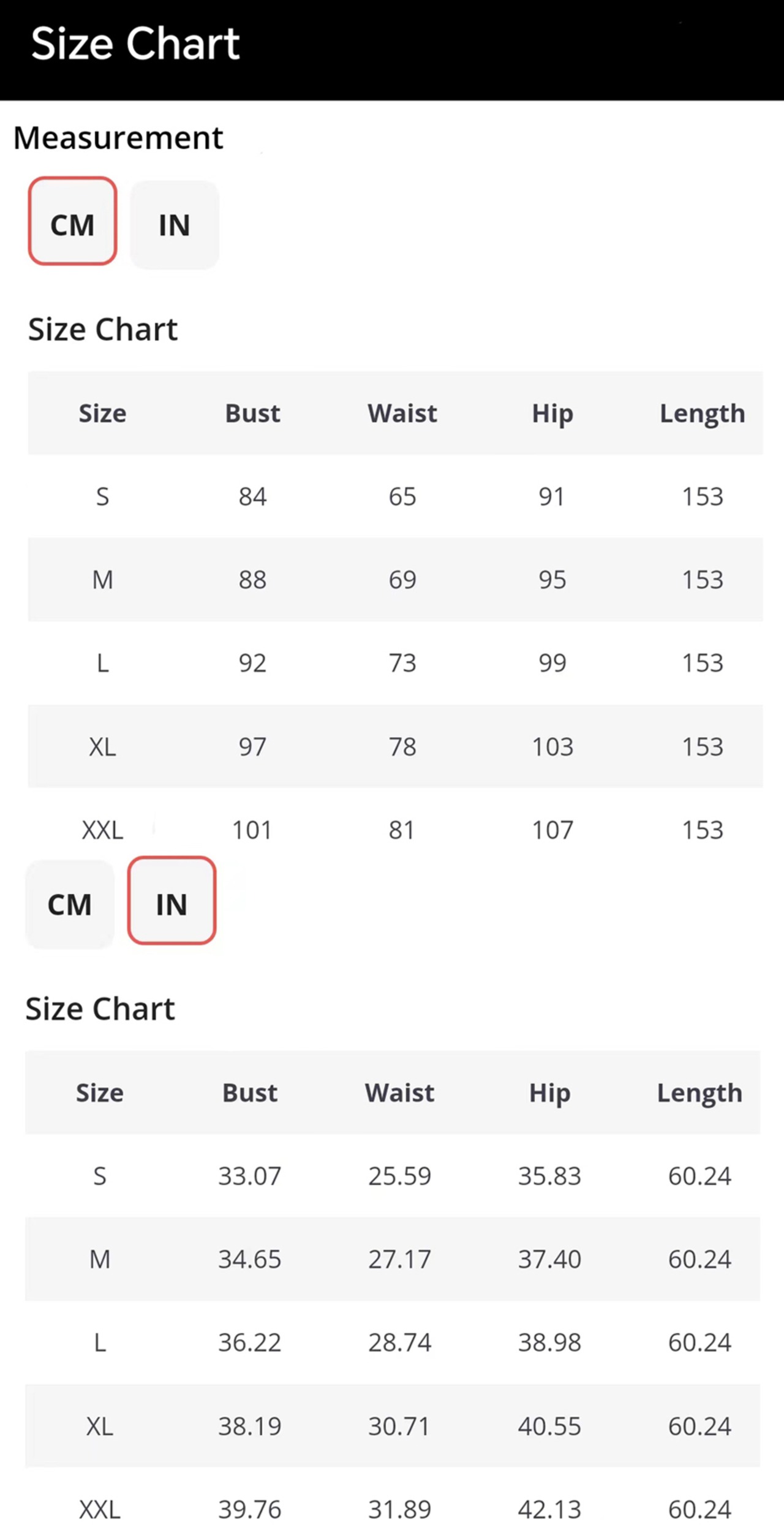The image size is (784, 1538).
Task: Click the XL hip measurement 103
Action: point(552,746)
